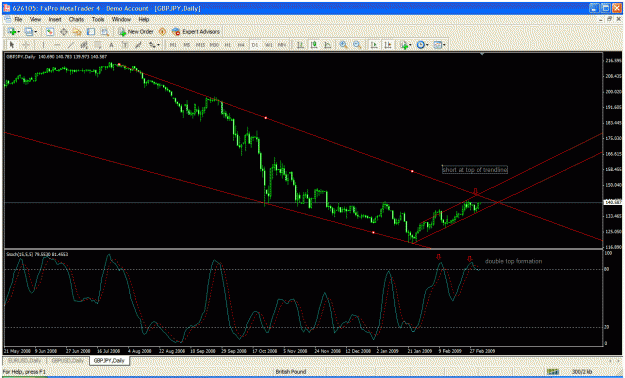Open the Tools menu
The image size is (625, 378).
[98, 19]
